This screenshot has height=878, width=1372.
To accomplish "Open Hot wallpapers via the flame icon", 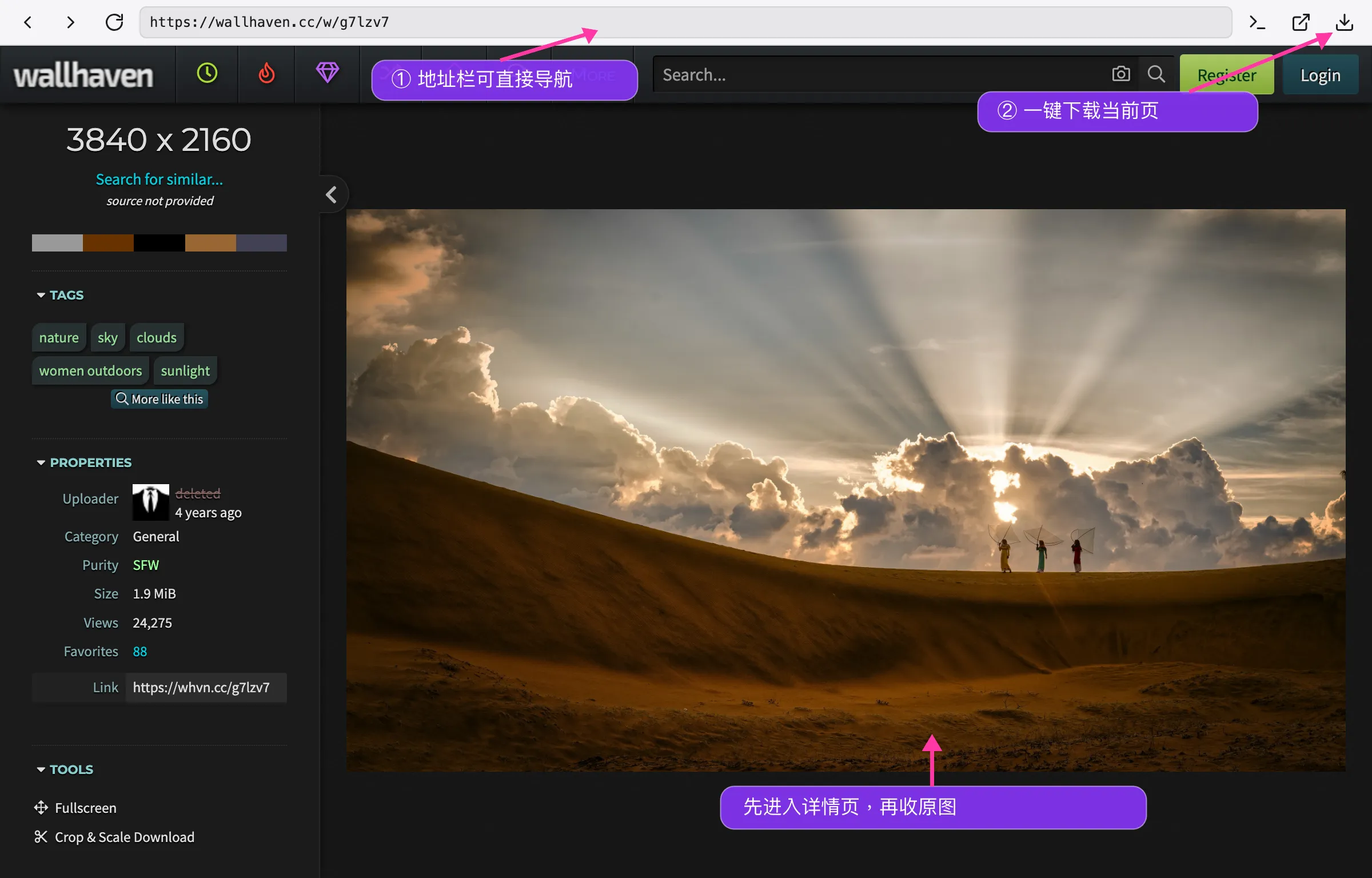I will (266, 74).
